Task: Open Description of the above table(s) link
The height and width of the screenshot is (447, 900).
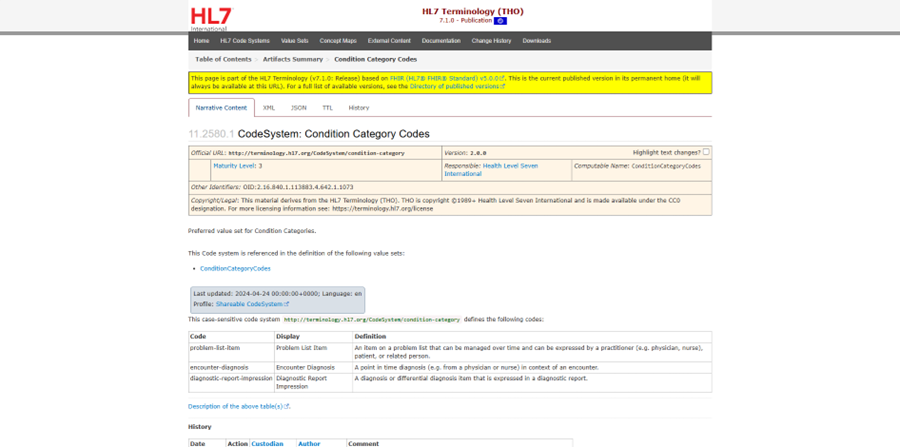Action: (x=239, y=406)
